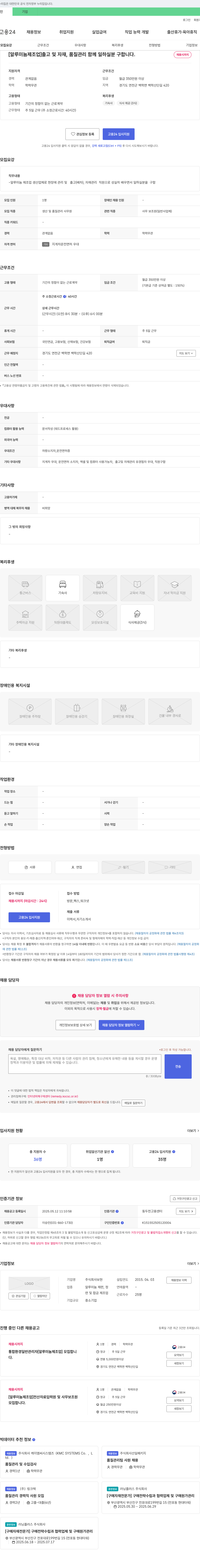Click the 서류 screening step icon

[x=30, y=867]
